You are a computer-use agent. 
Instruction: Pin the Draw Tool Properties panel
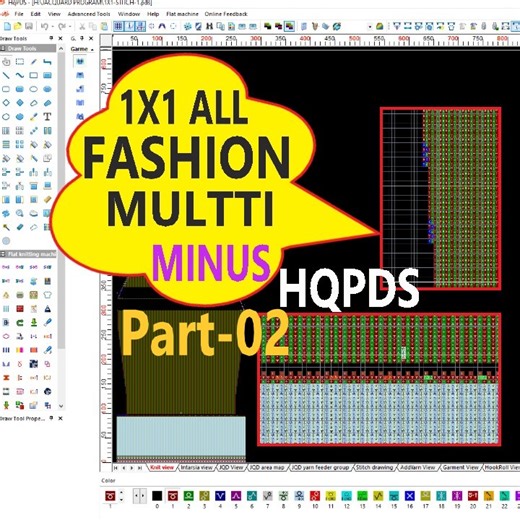[51, 418]
